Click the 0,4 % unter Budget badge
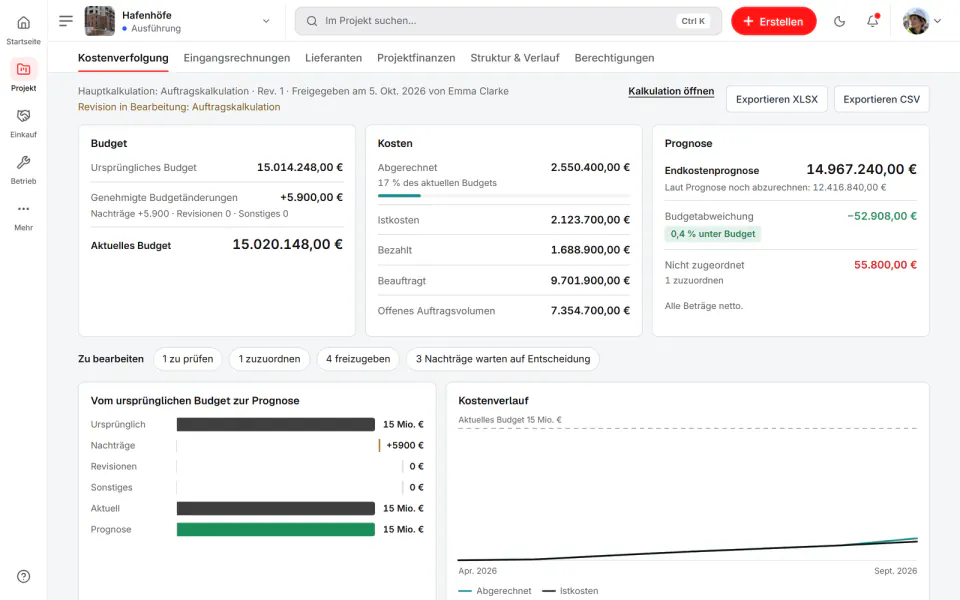Viewport: 960px width, 600px height. (713, 234)
